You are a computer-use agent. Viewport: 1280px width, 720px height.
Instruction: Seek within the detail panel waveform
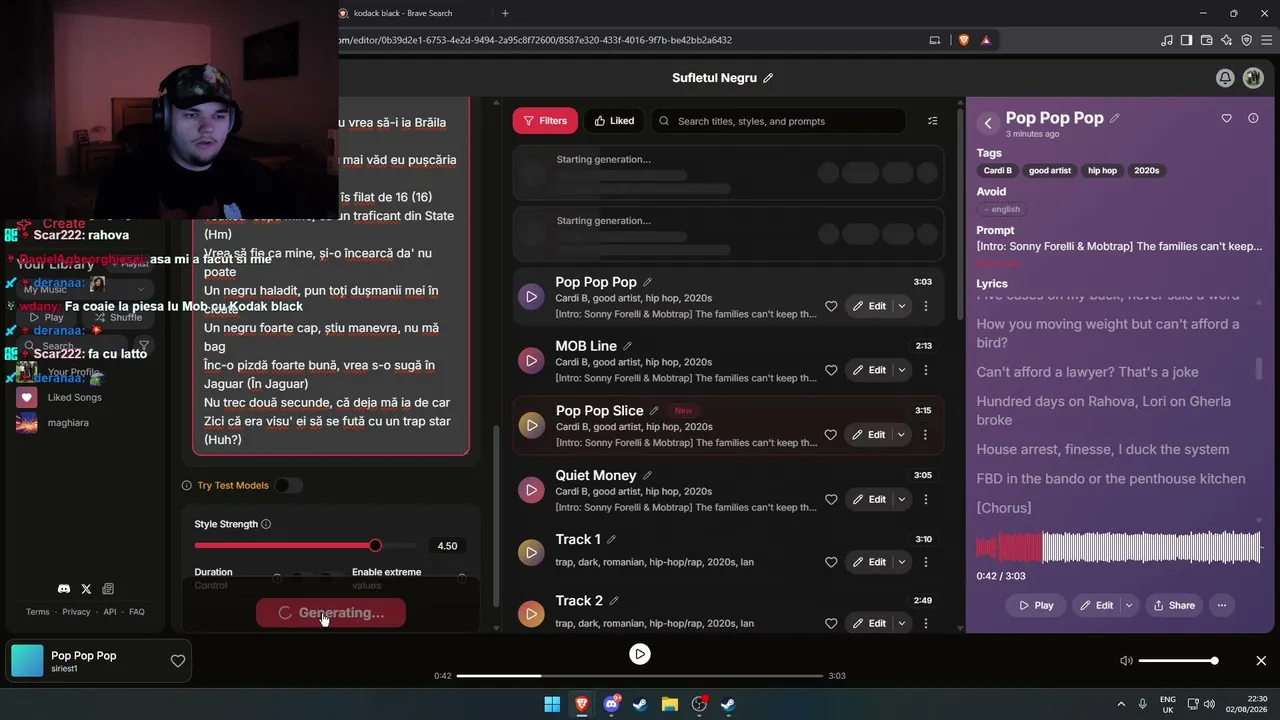pos(1119,547)
